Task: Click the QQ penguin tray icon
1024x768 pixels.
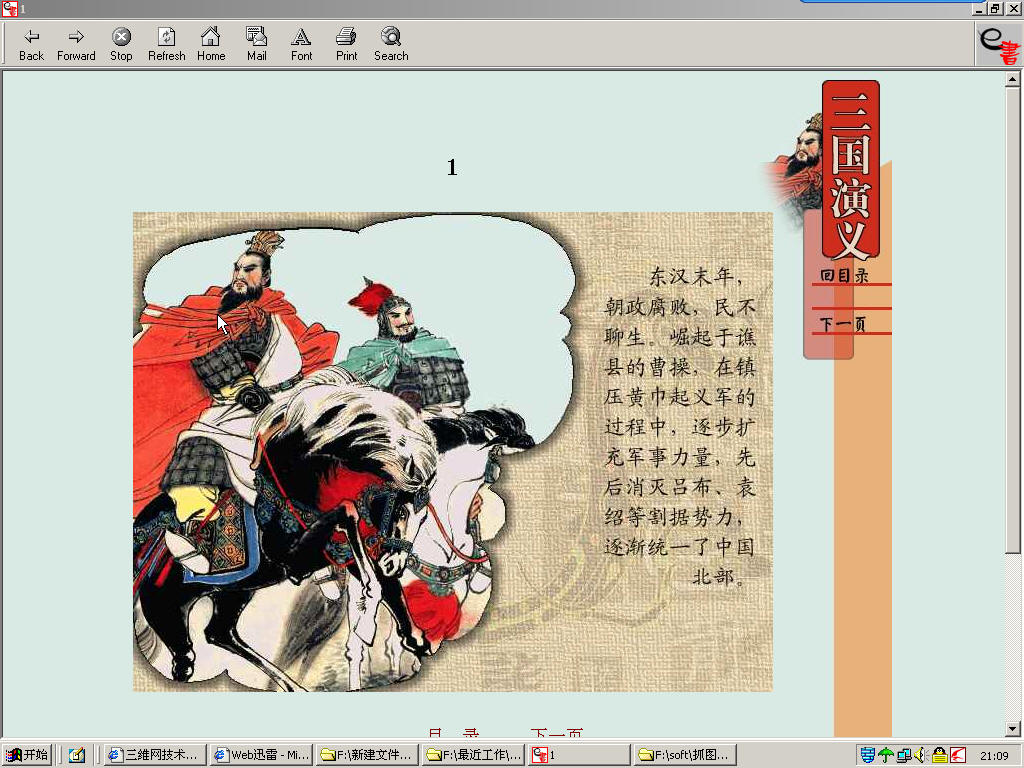Action: pyautogui.click(x=939, y=755)
